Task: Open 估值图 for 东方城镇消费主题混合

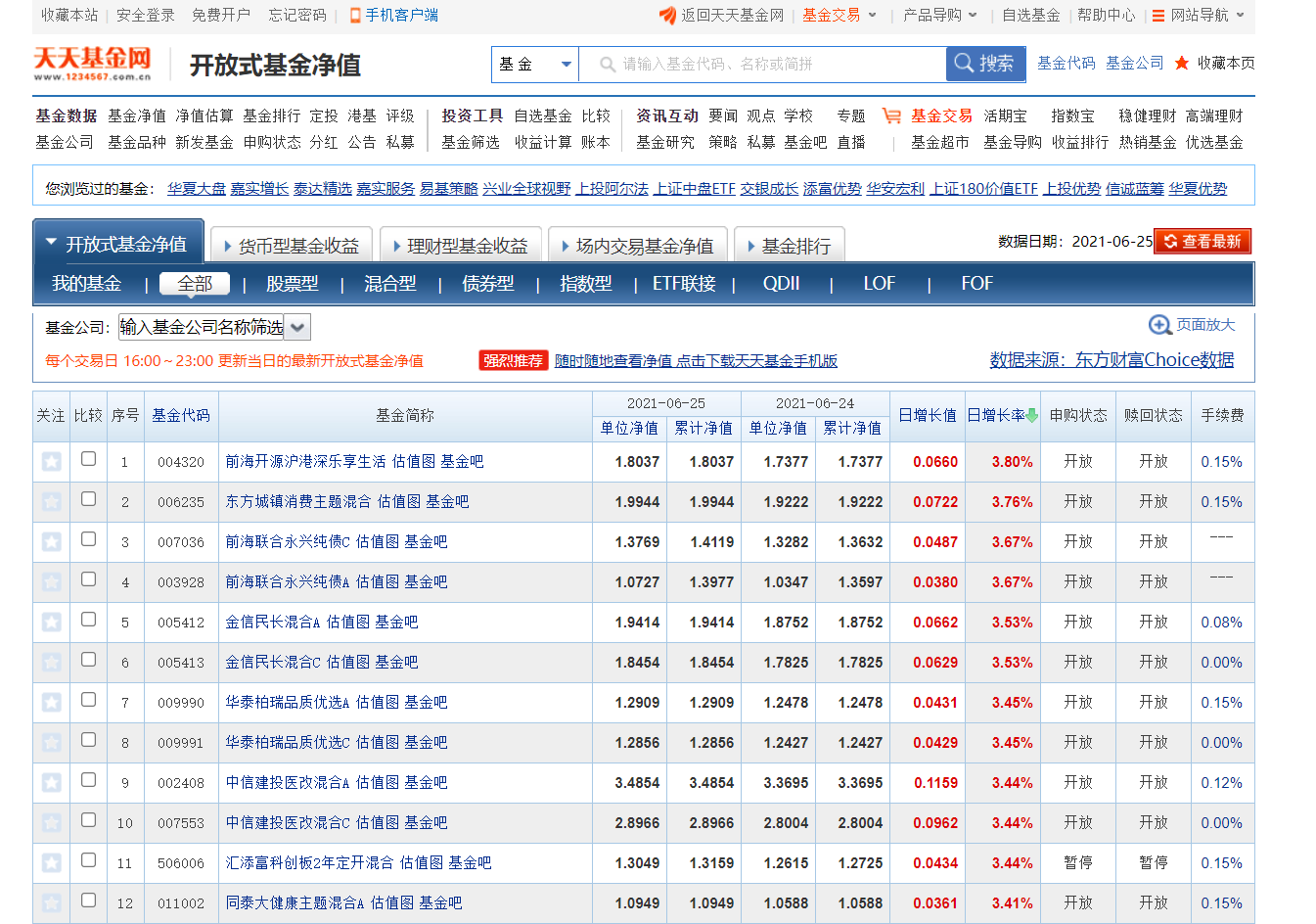Action: (x=399, y=502)
